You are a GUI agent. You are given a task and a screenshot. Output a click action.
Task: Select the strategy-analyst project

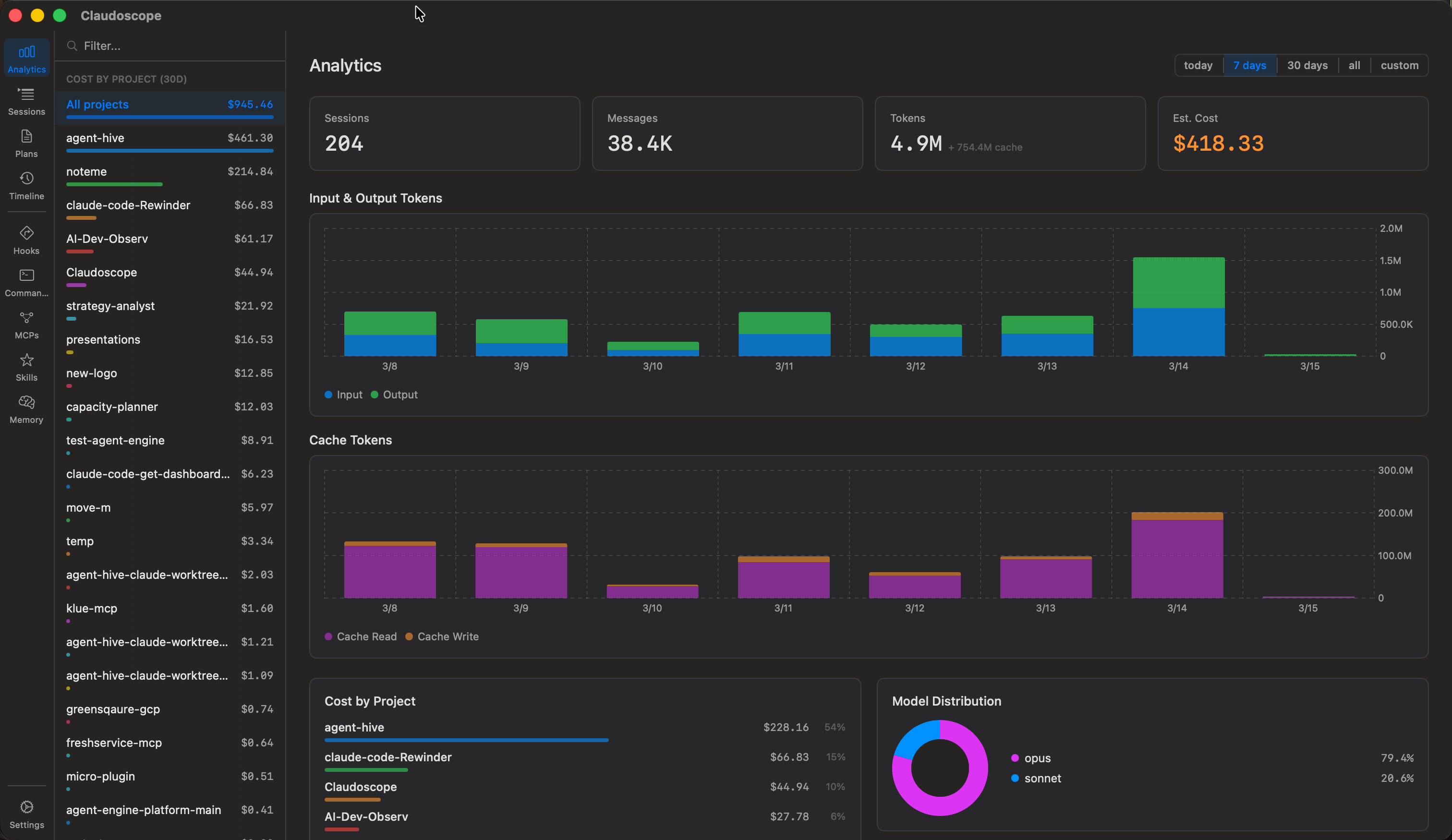click(170, 310)
